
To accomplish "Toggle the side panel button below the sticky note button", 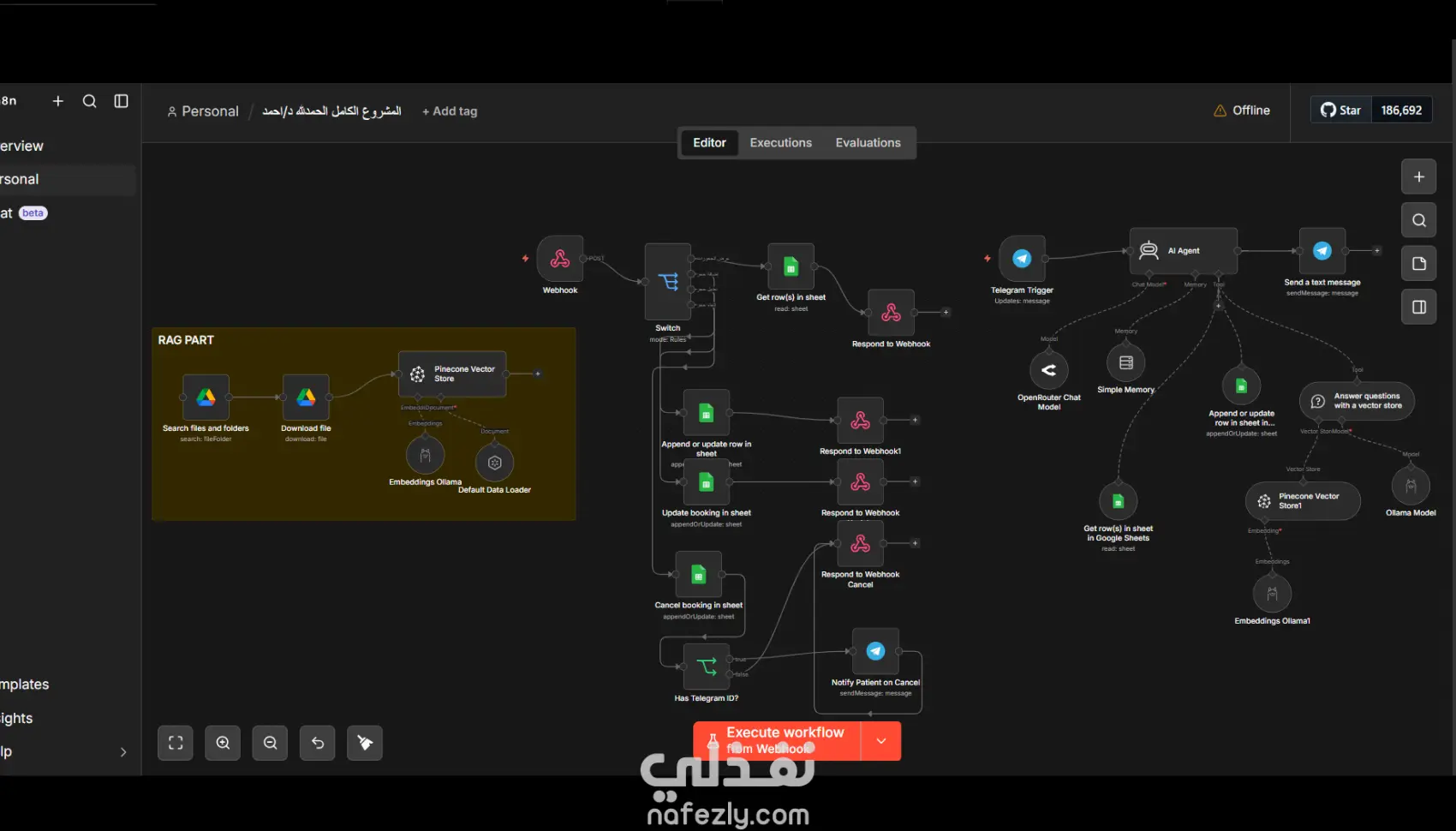I will click(x=1419, y=307).
